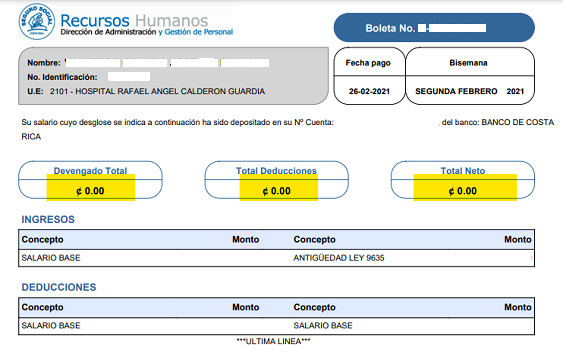Click the BANCO DE COSTA text
Viewport: 563px width, 360px height.
point(517,122)
